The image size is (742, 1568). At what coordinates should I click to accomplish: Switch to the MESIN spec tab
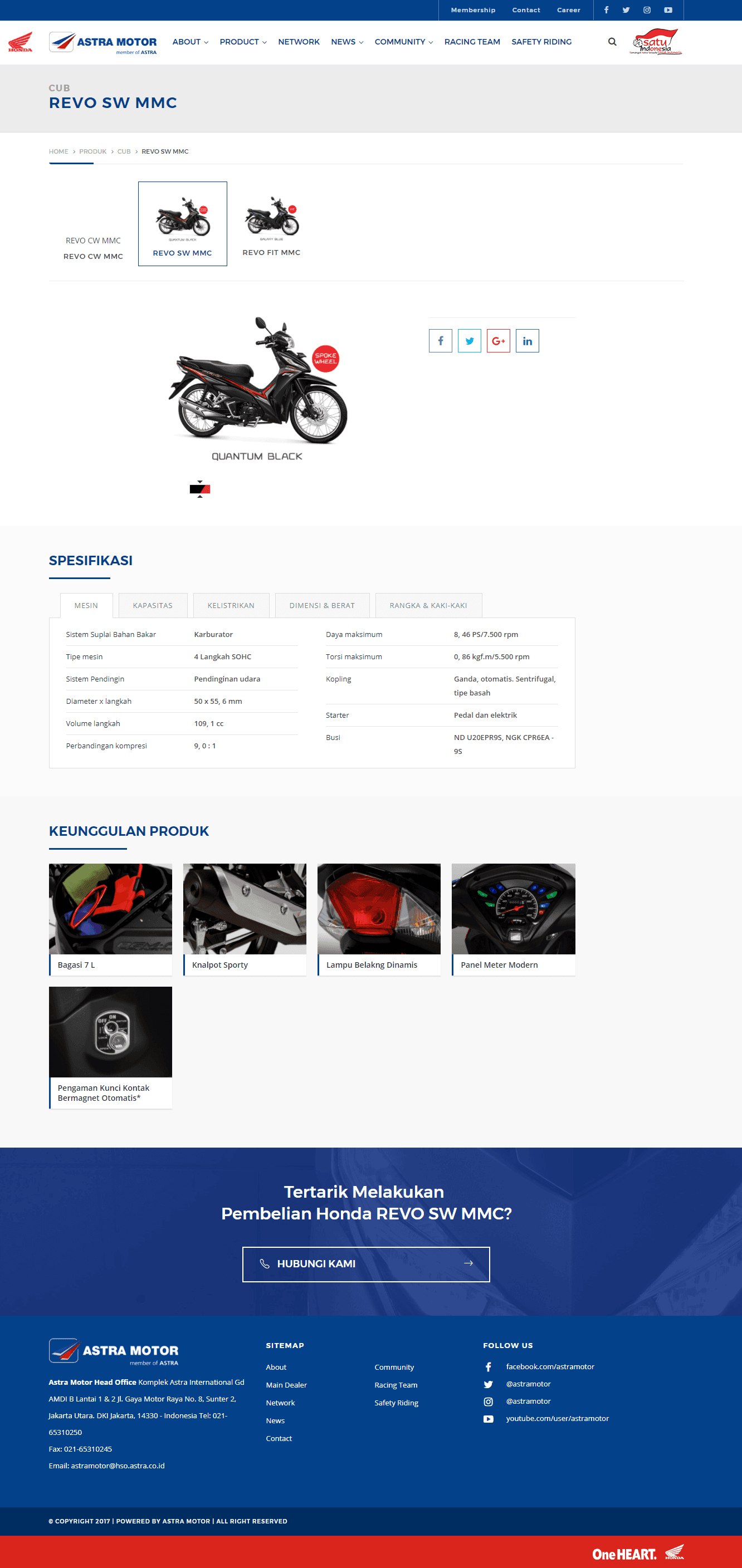(x=86, y=606)
